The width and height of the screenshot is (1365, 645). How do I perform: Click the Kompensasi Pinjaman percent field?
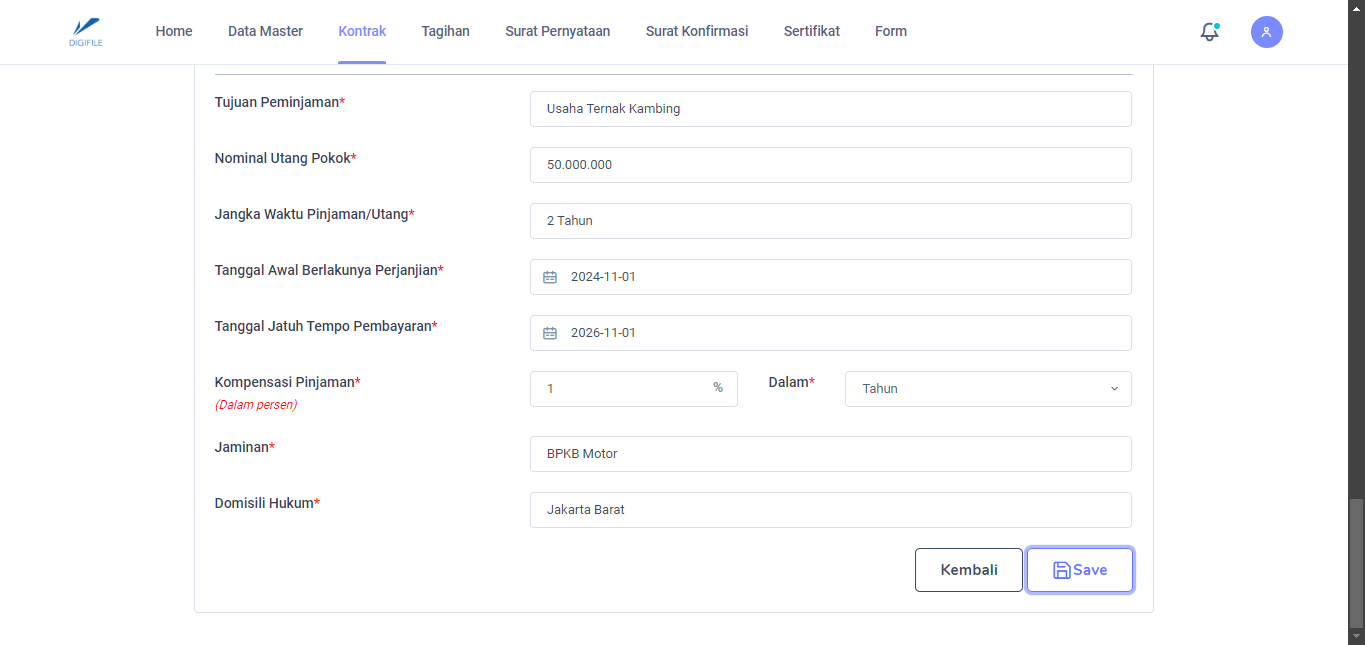click(620, 389)
